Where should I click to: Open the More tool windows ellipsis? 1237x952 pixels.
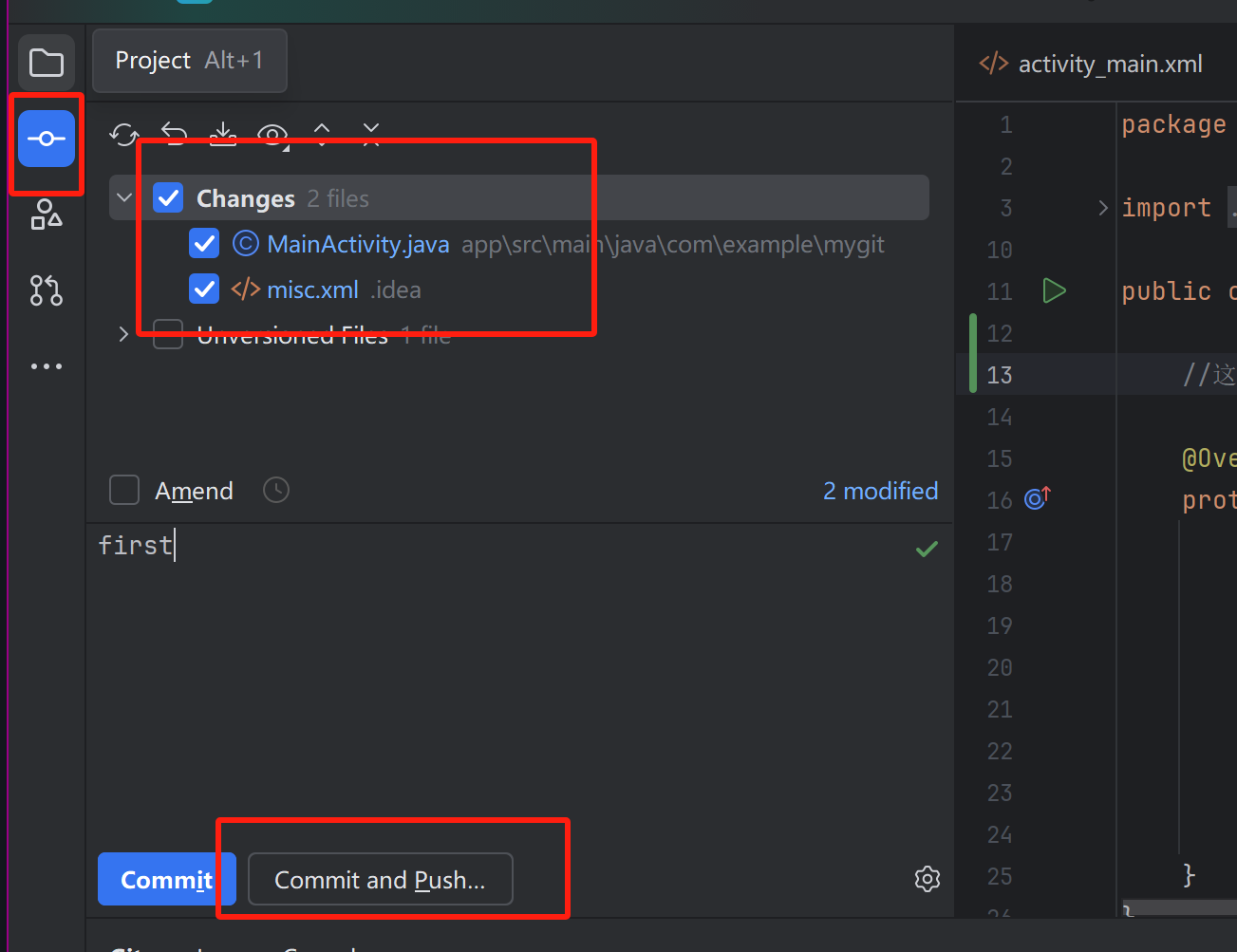click(x=46, y=365)
